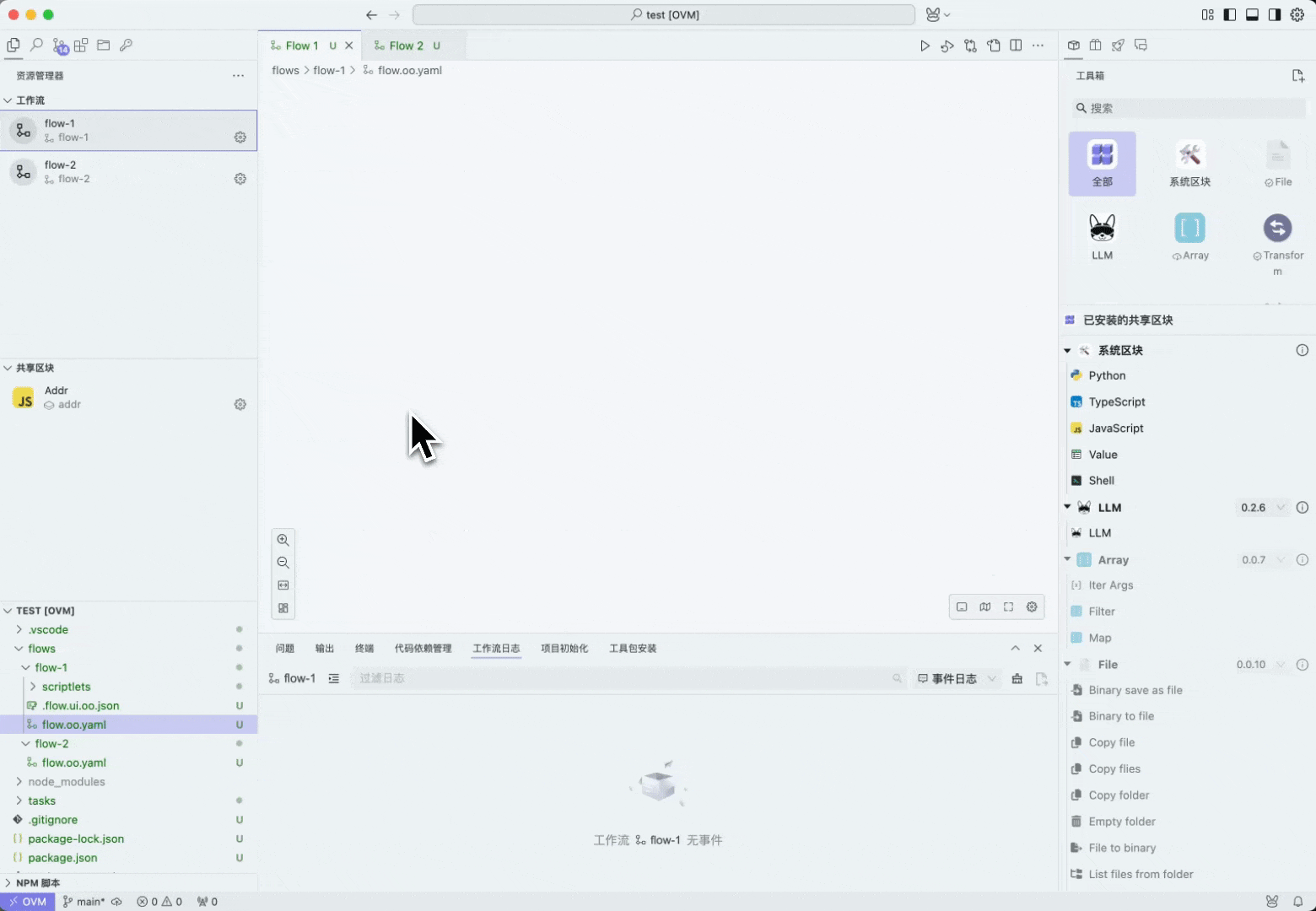Screen dimensions: 1316x911
Task: Select the LLM category in toolbox
Action: pos(1102,236)
